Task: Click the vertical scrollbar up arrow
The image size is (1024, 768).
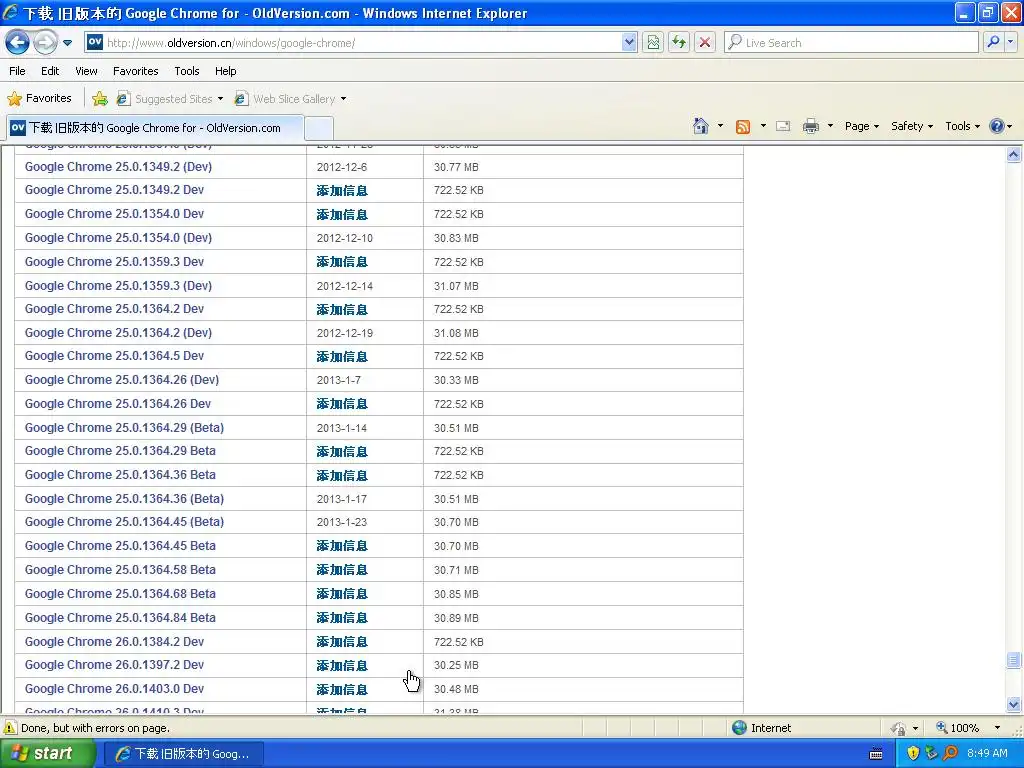Action: pos(1014,155)
